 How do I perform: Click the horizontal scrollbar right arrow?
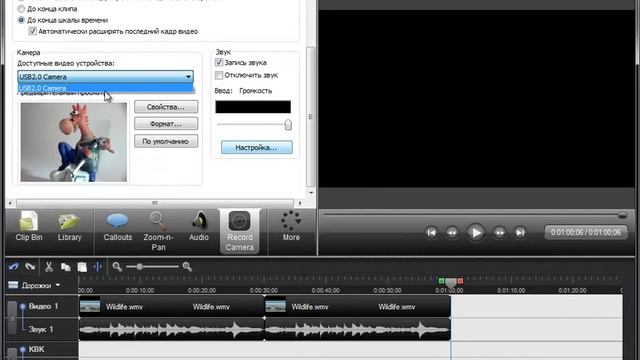pos(300,203)
